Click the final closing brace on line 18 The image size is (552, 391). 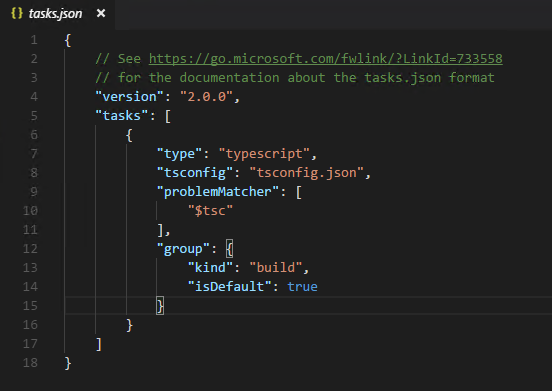click(68, 363)
